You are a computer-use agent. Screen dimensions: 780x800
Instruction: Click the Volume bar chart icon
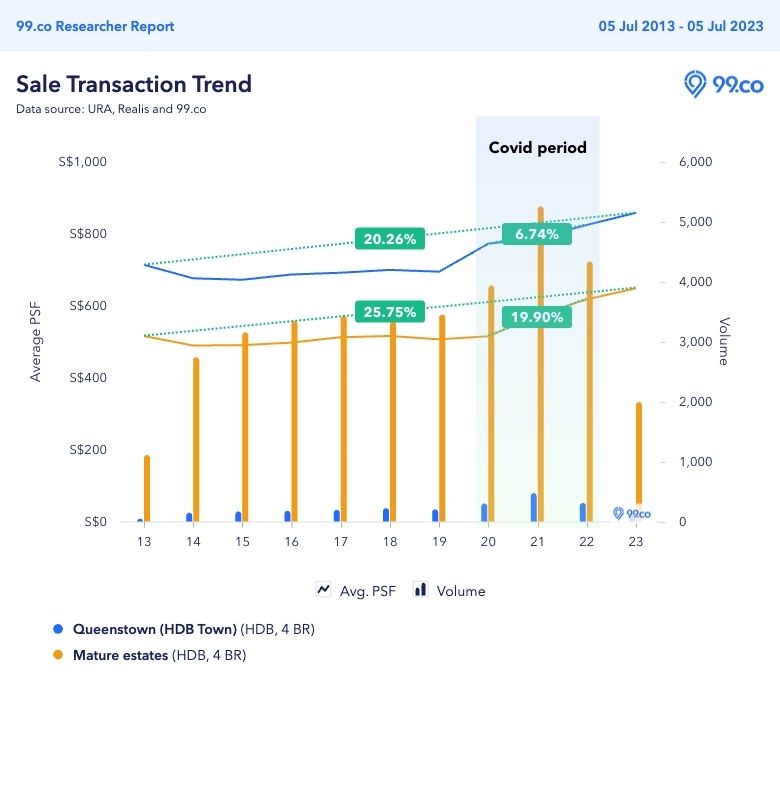pos(420,589)
